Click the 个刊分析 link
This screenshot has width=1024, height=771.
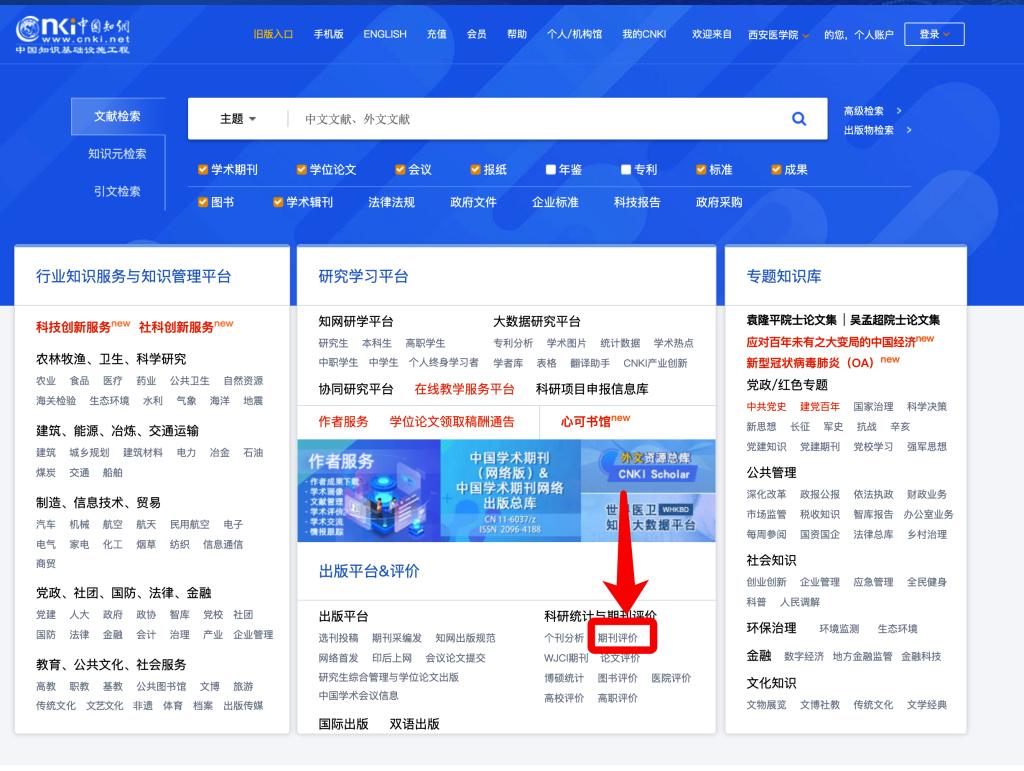pos(564,638)
